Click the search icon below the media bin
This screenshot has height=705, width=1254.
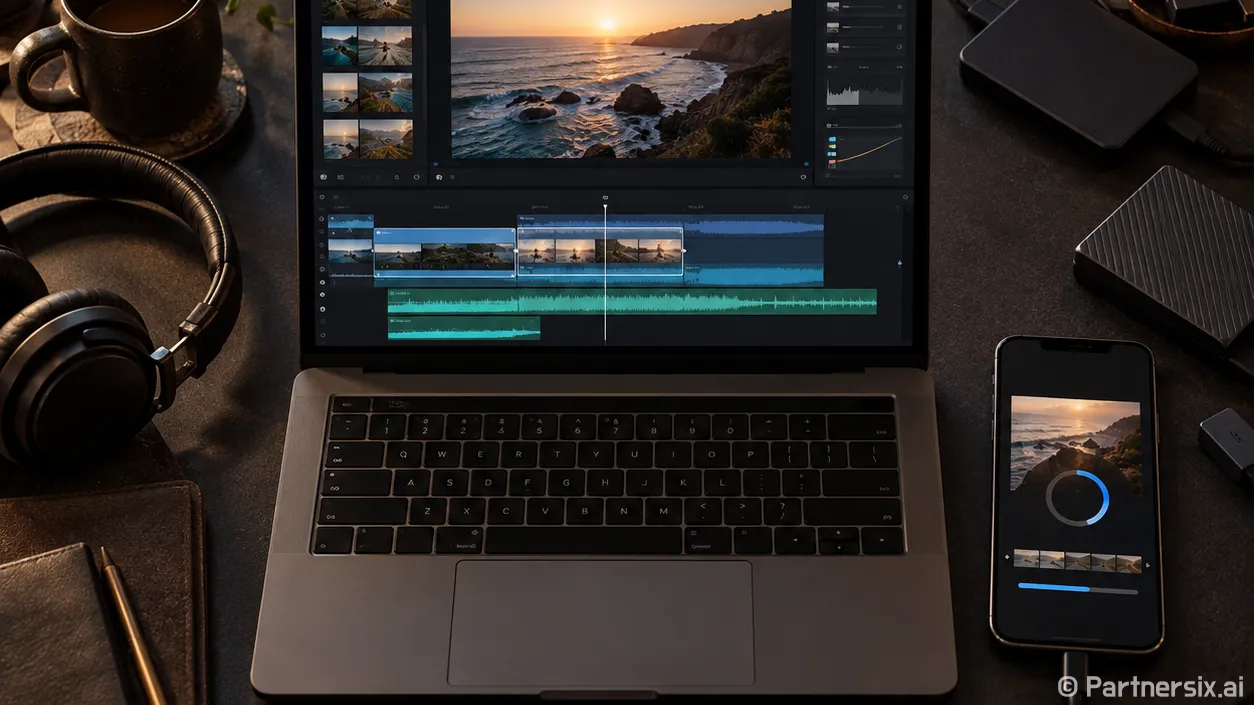[x=397, y=177]
